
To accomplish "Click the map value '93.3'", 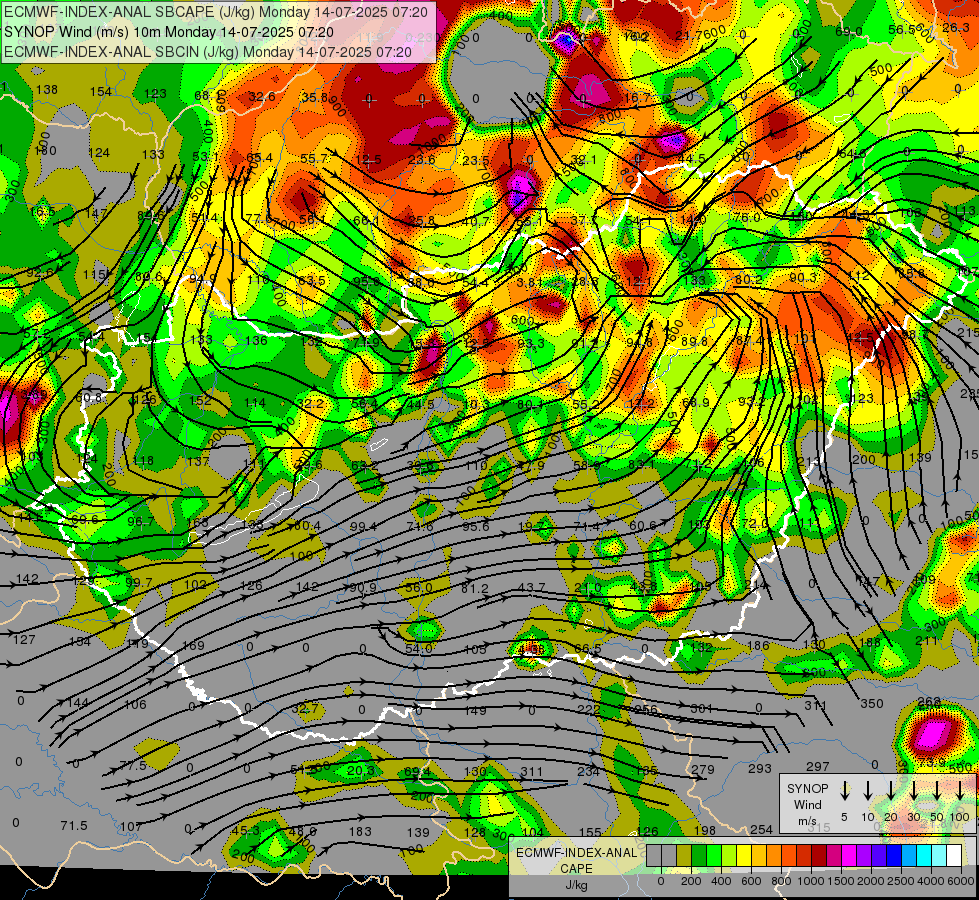I will [531, 344].
